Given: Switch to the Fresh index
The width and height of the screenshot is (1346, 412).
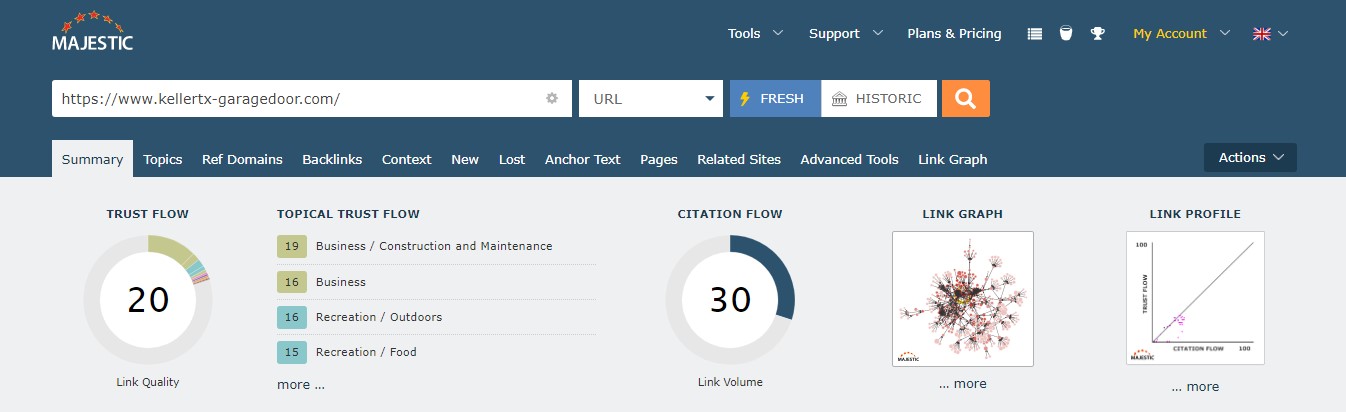Looking at the screenshot, I should coord(775,98).
